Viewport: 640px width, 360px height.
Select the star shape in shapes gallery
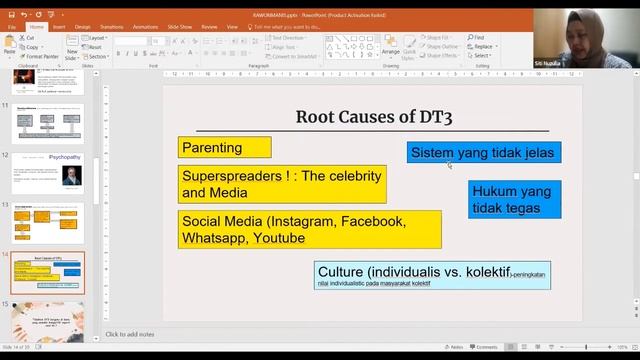click(x=369, y=54)
